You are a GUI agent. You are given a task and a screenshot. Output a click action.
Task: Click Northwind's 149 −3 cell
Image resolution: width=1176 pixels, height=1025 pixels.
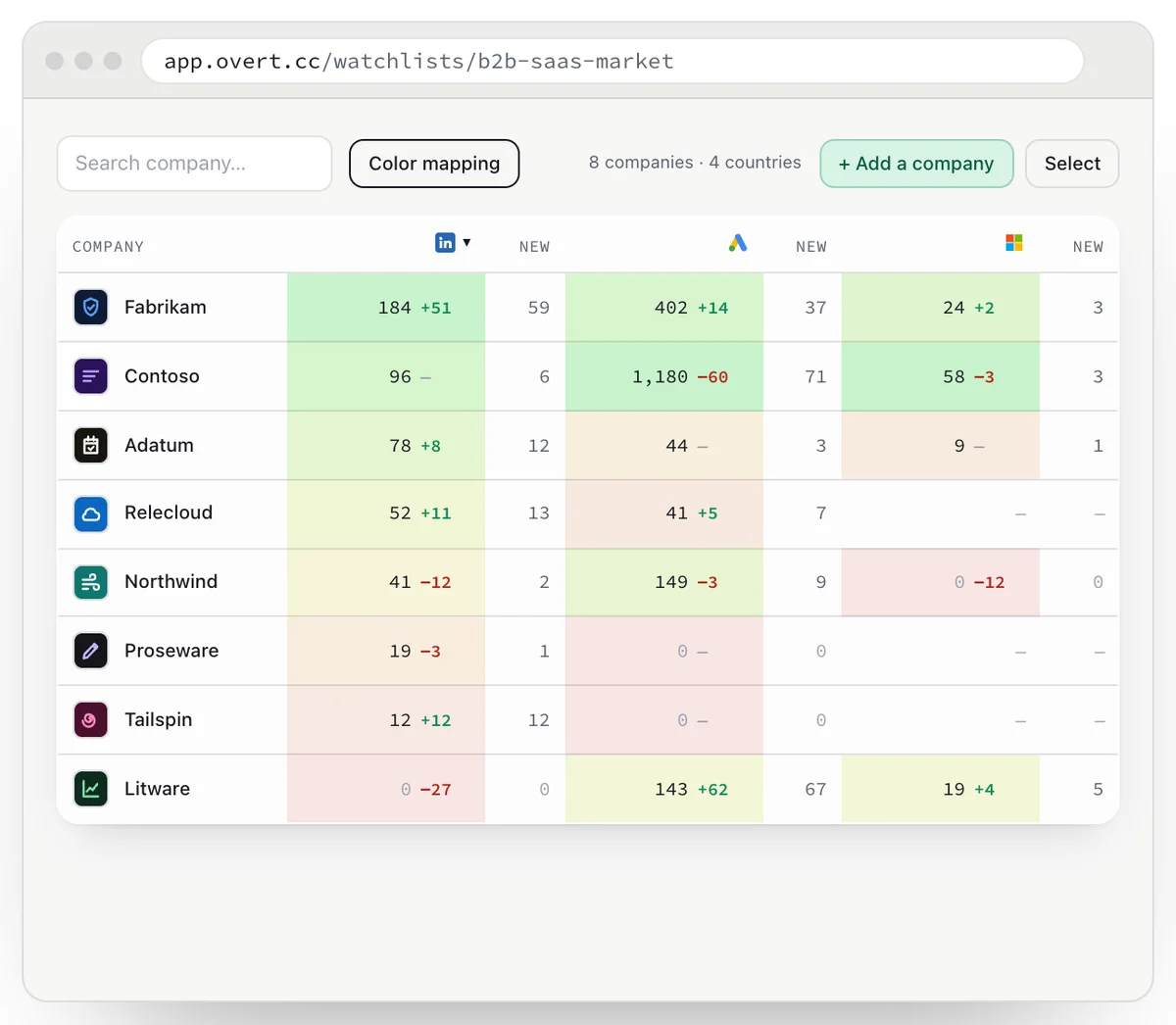664,582
